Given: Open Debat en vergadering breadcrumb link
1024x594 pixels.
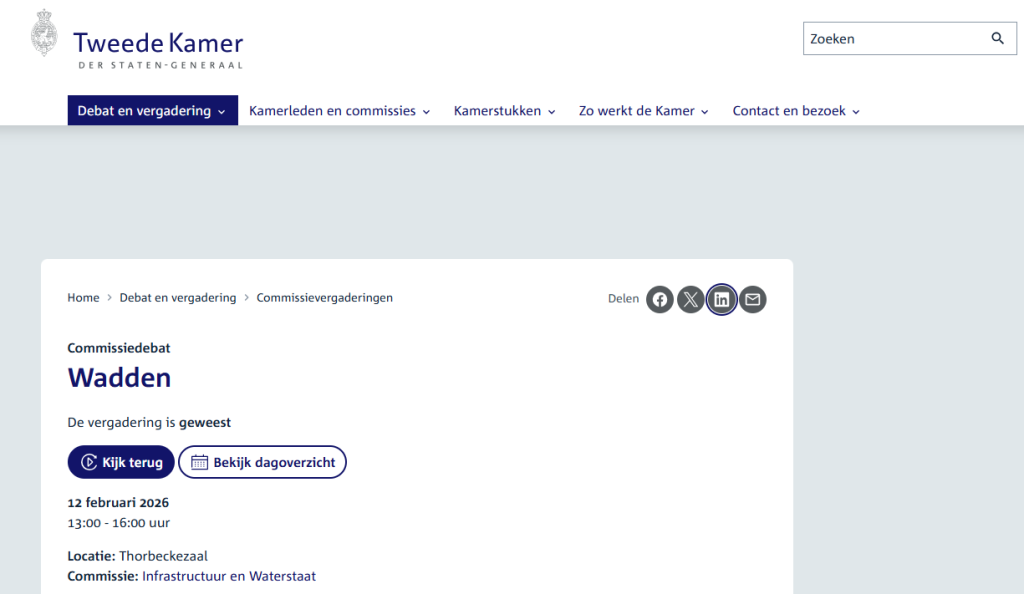Looking at the screenshot, I should click(178, 298).
